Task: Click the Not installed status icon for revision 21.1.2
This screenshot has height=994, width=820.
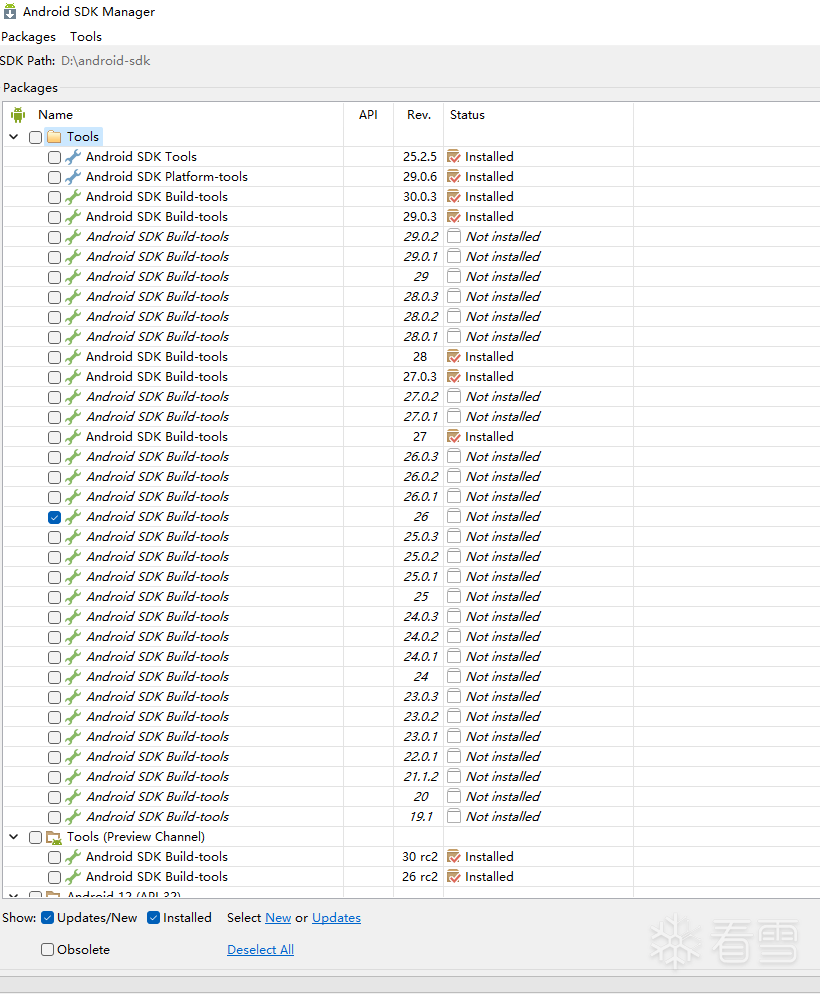Action: tap(454, 777)
